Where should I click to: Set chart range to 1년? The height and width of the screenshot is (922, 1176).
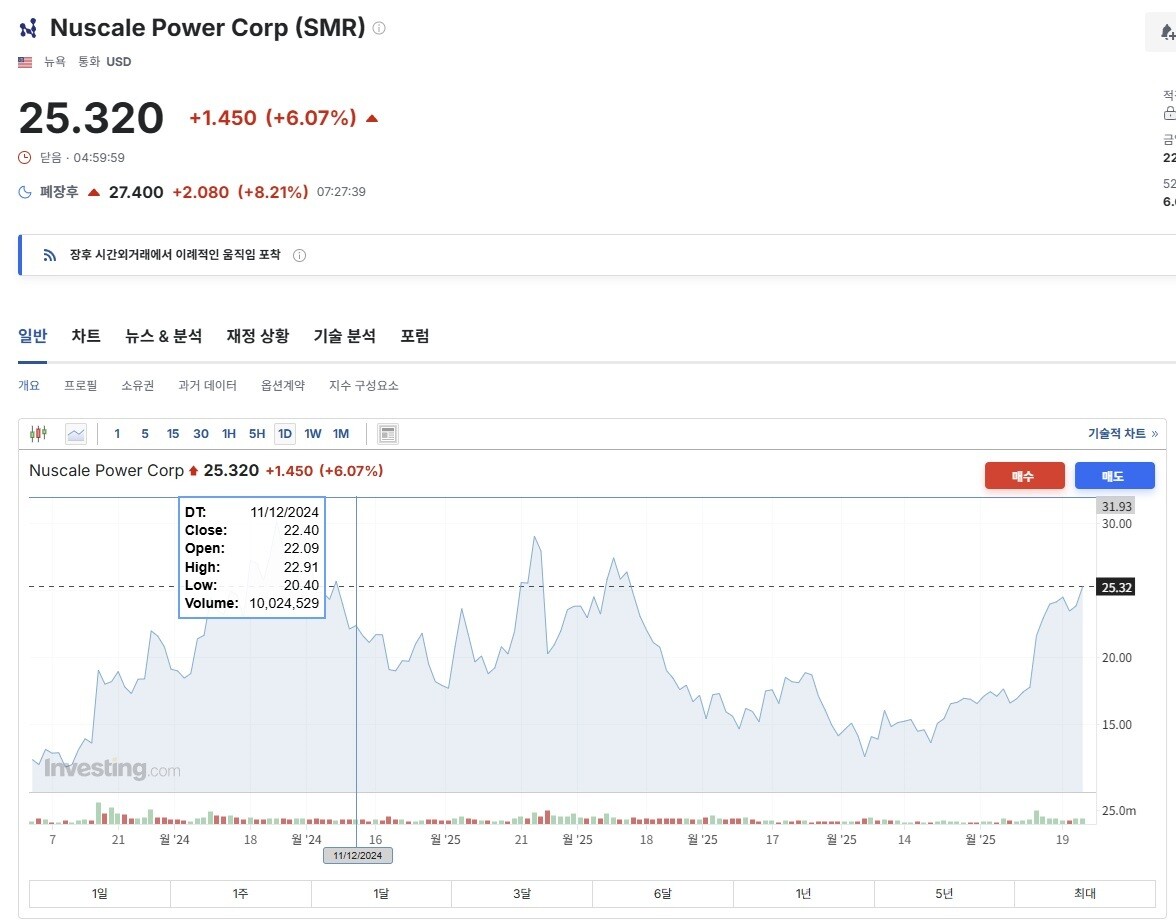pos(804,893)
